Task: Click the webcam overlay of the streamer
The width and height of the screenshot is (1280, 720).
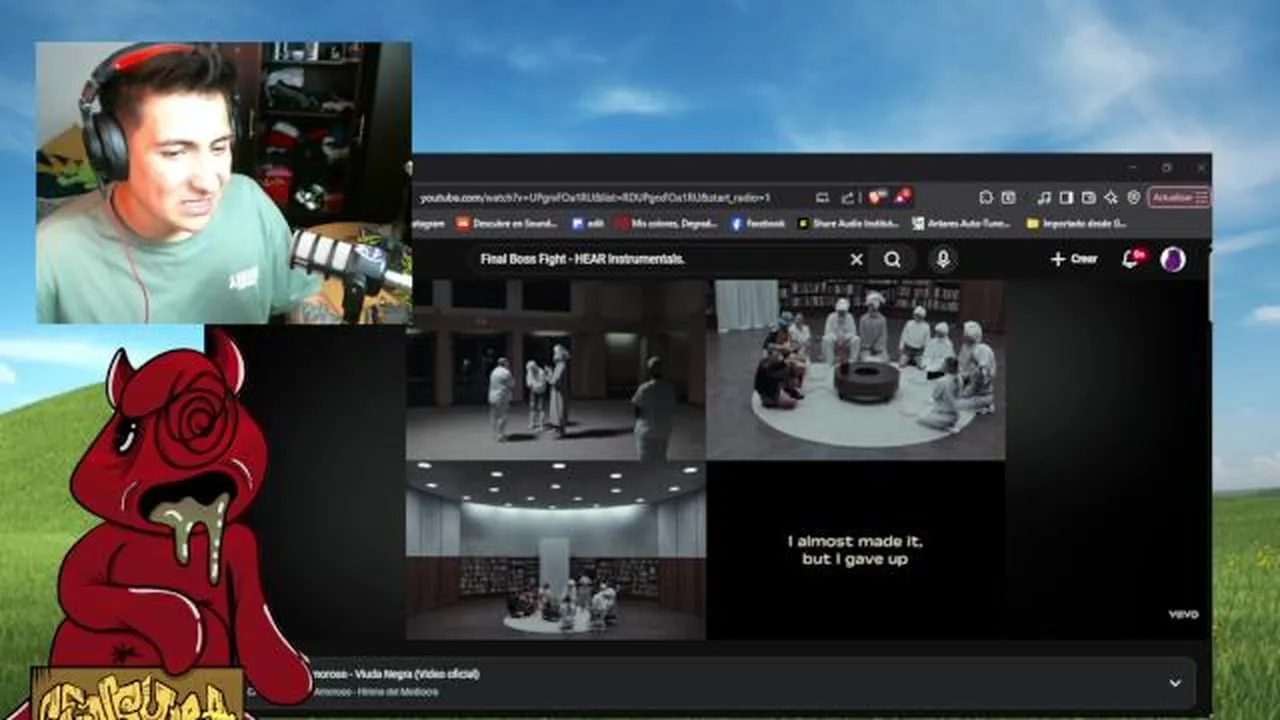Action: click(x=224, y=182)
